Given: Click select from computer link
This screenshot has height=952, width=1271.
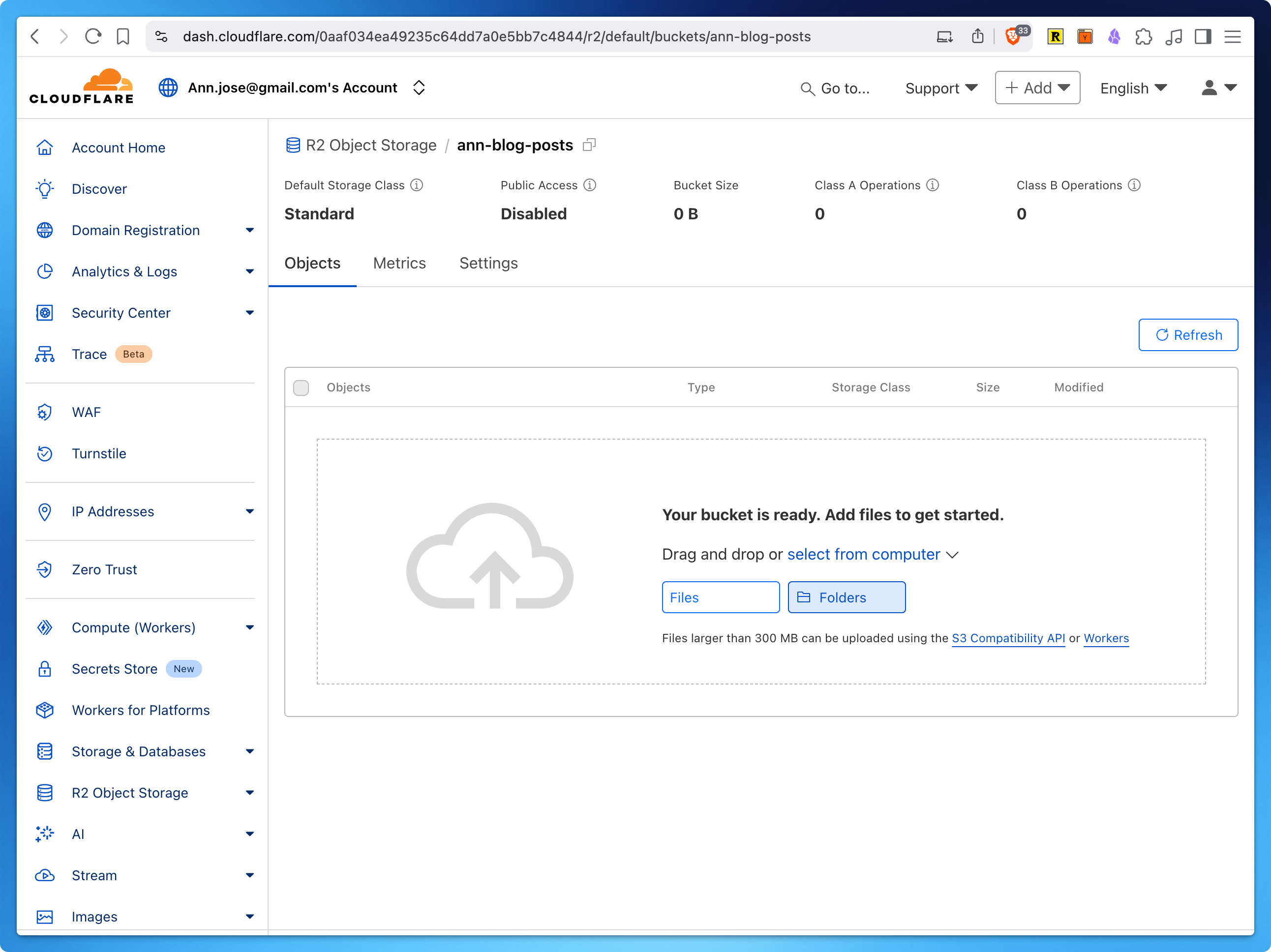Looking at the screenshot, I should [x=864, y=554].
